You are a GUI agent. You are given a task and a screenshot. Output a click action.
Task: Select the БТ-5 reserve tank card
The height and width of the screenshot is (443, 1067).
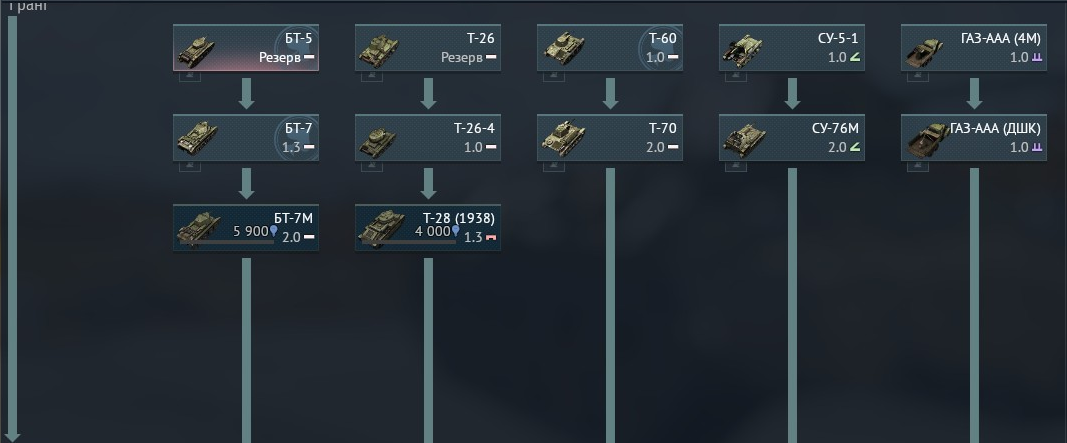246,48
